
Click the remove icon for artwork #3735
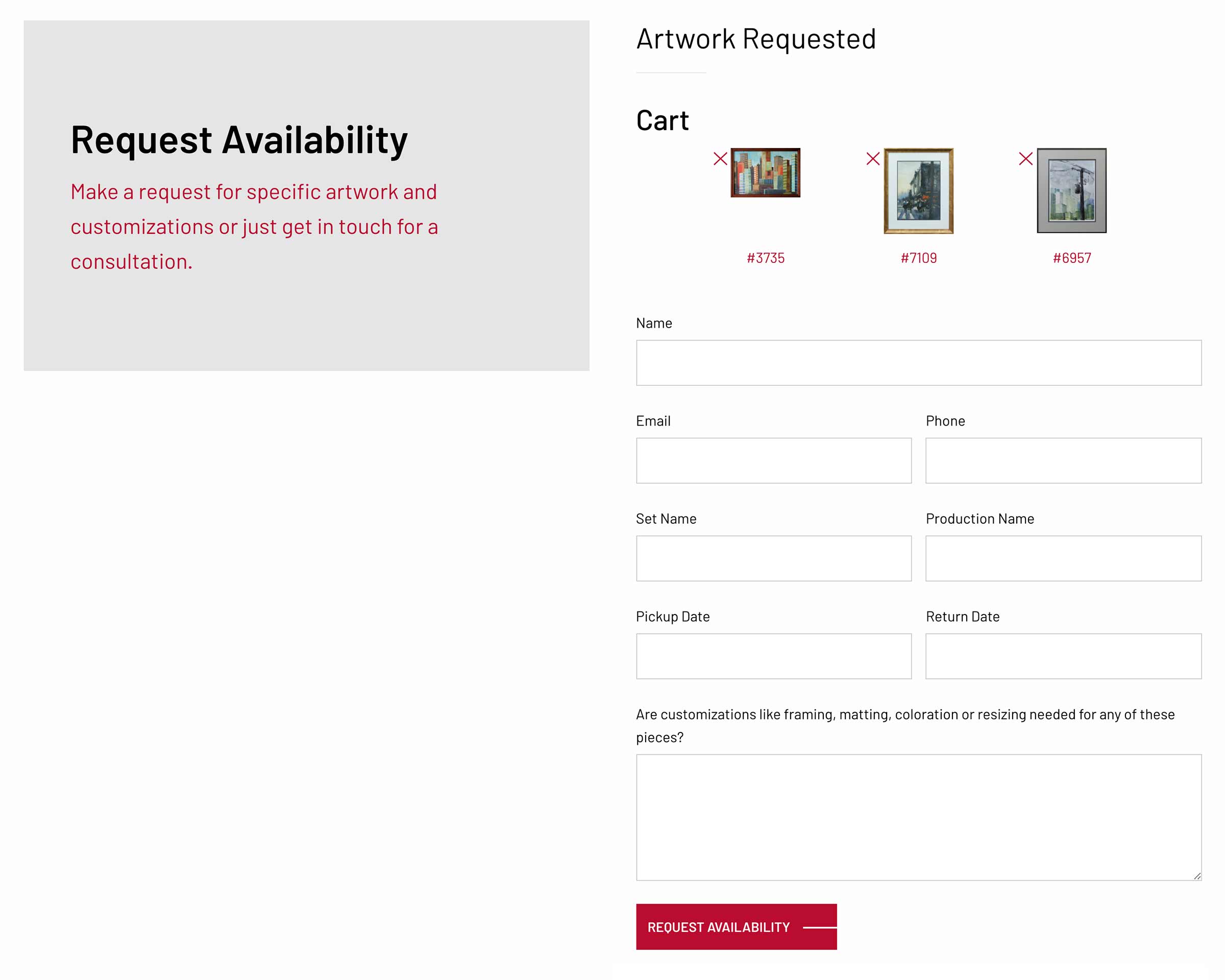(720, 157)
